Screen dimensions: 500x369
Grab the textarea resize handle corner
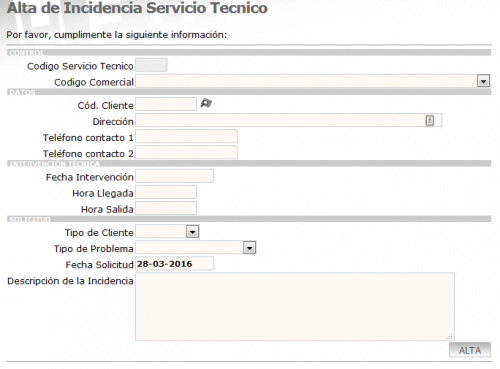450,336
